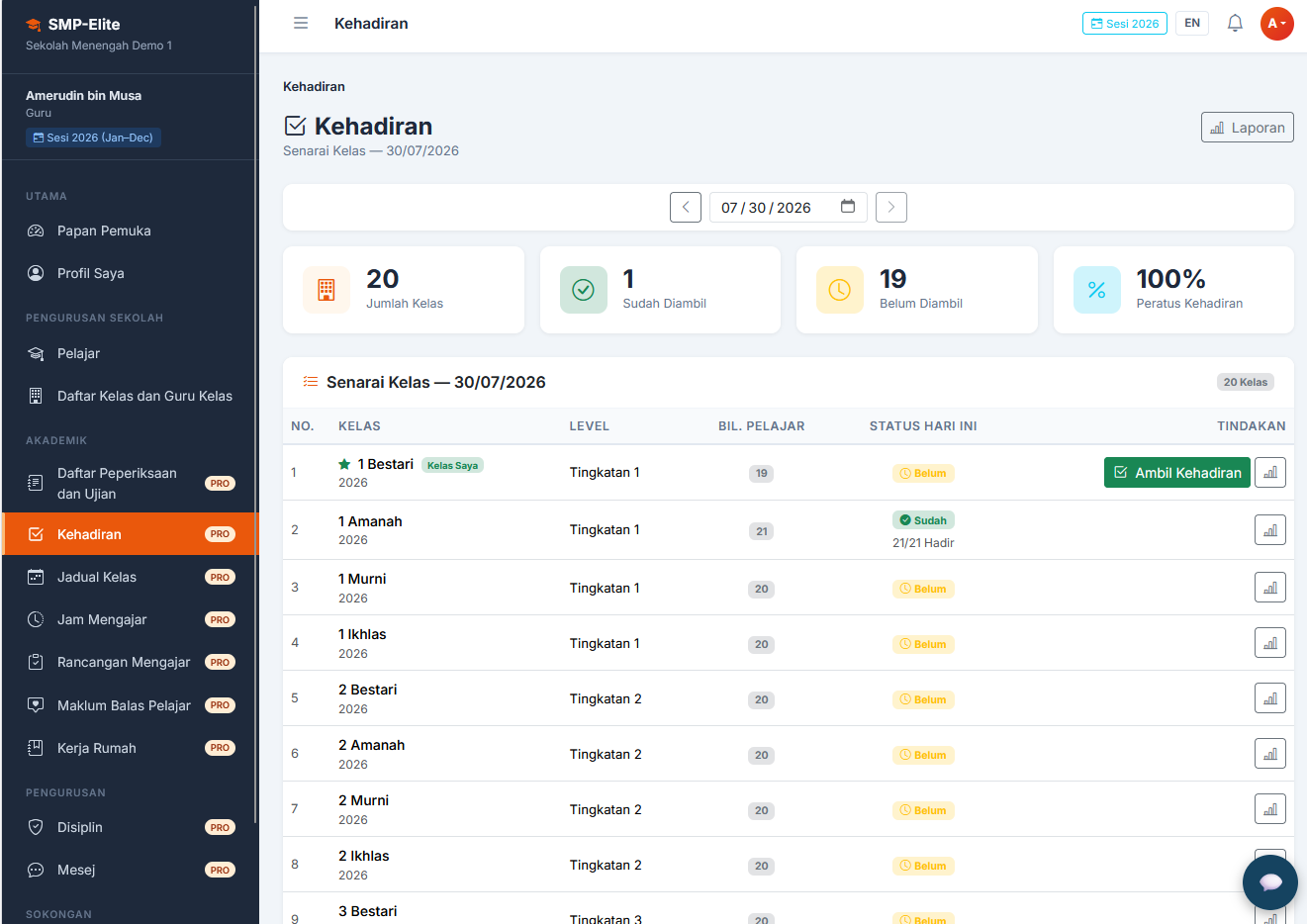Image resolution: width=1307 pixels, height=924 pixels.
Task: Click the Kehadiran breadcrumb
Action: click(x=314, y=87)
